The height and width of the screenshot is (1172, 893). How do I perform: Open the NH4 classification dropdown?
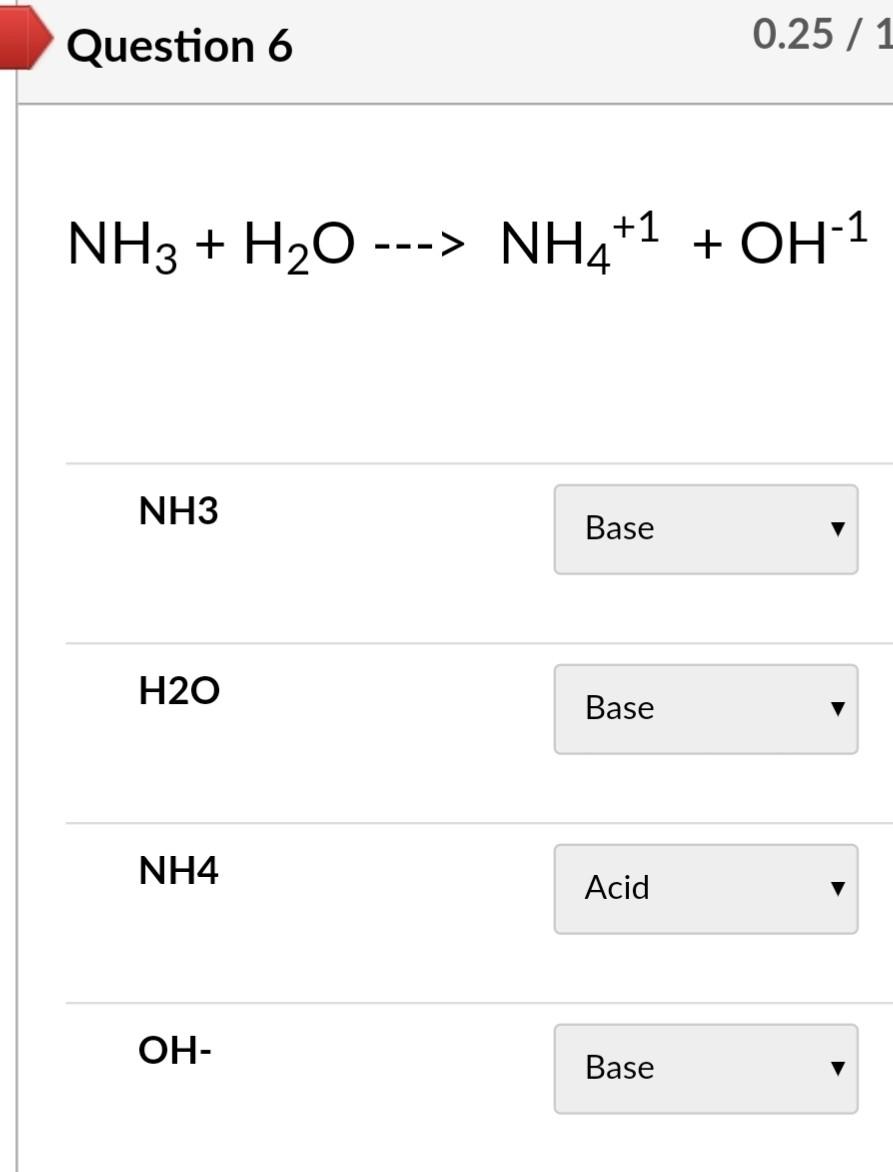pyautogui.click(x=705, y=888)
